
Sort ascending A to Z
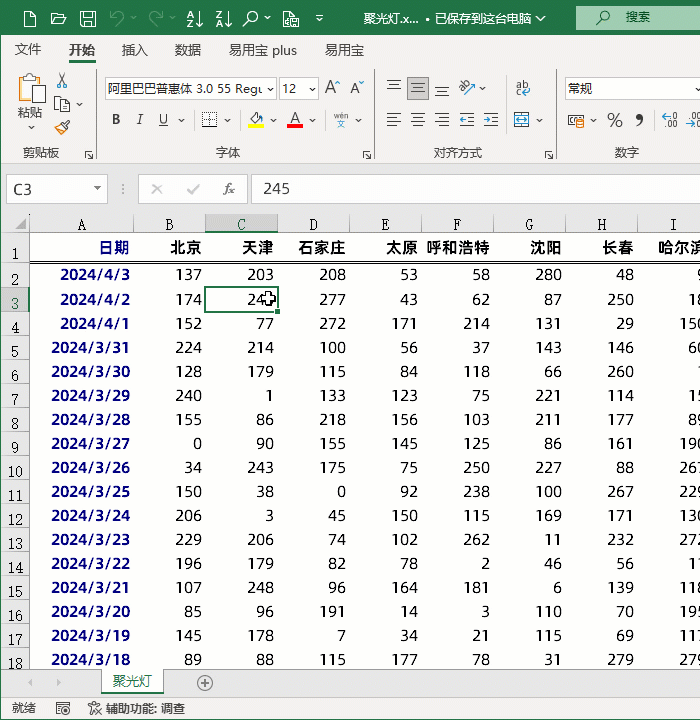click(x=194, y=19)
